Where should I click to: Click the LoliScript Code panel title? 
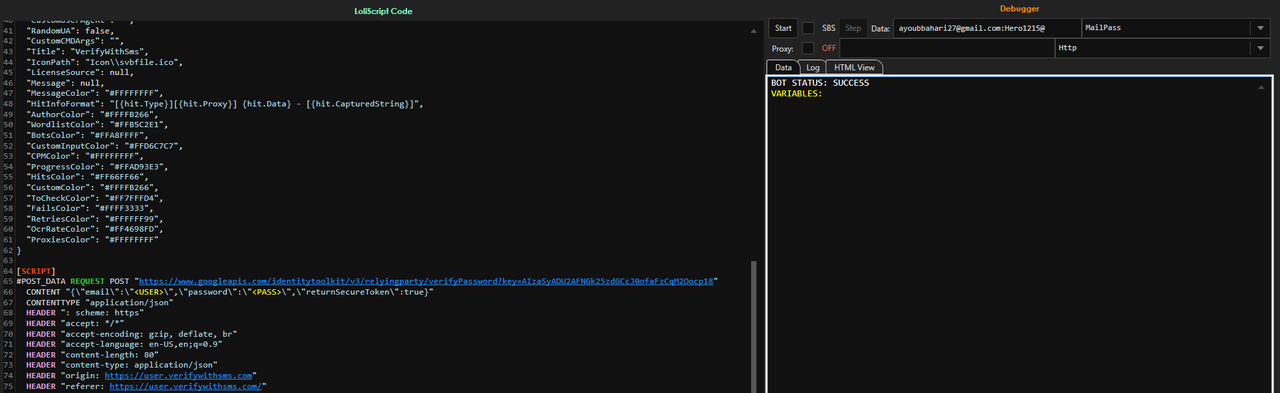[x=382, y=10]
